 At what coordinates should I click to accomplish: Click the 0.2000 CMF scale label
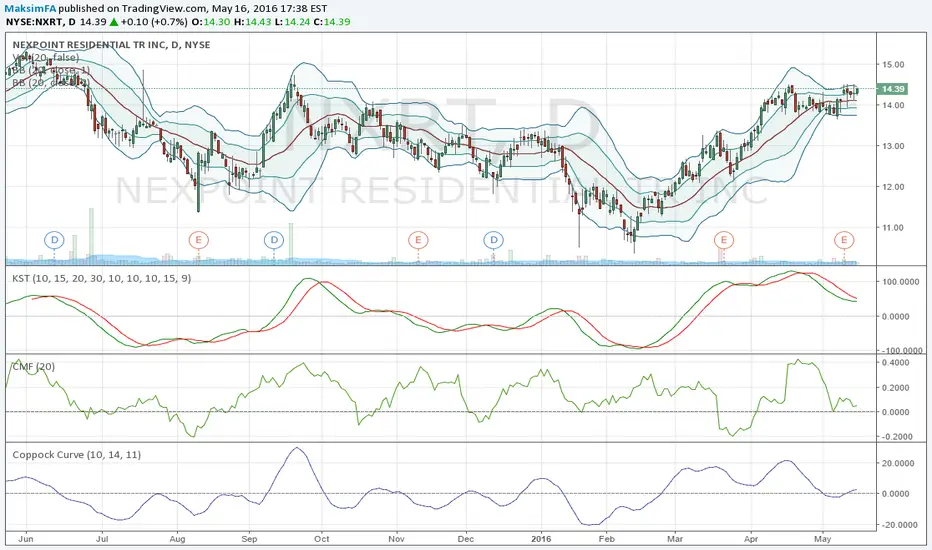click(896, 388)
